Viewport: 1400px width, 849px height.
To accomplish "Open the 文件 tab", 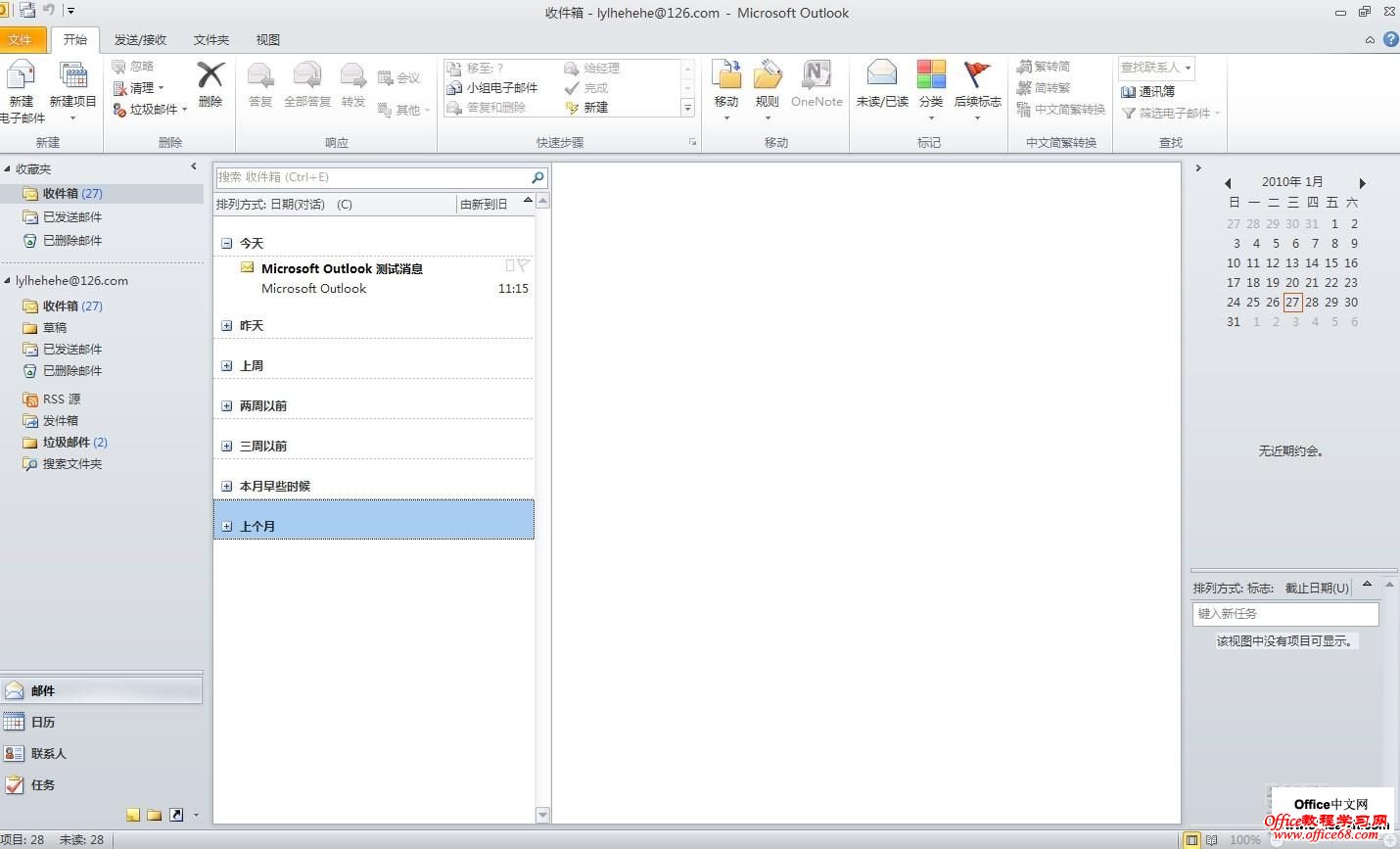I will click(23, 39).
